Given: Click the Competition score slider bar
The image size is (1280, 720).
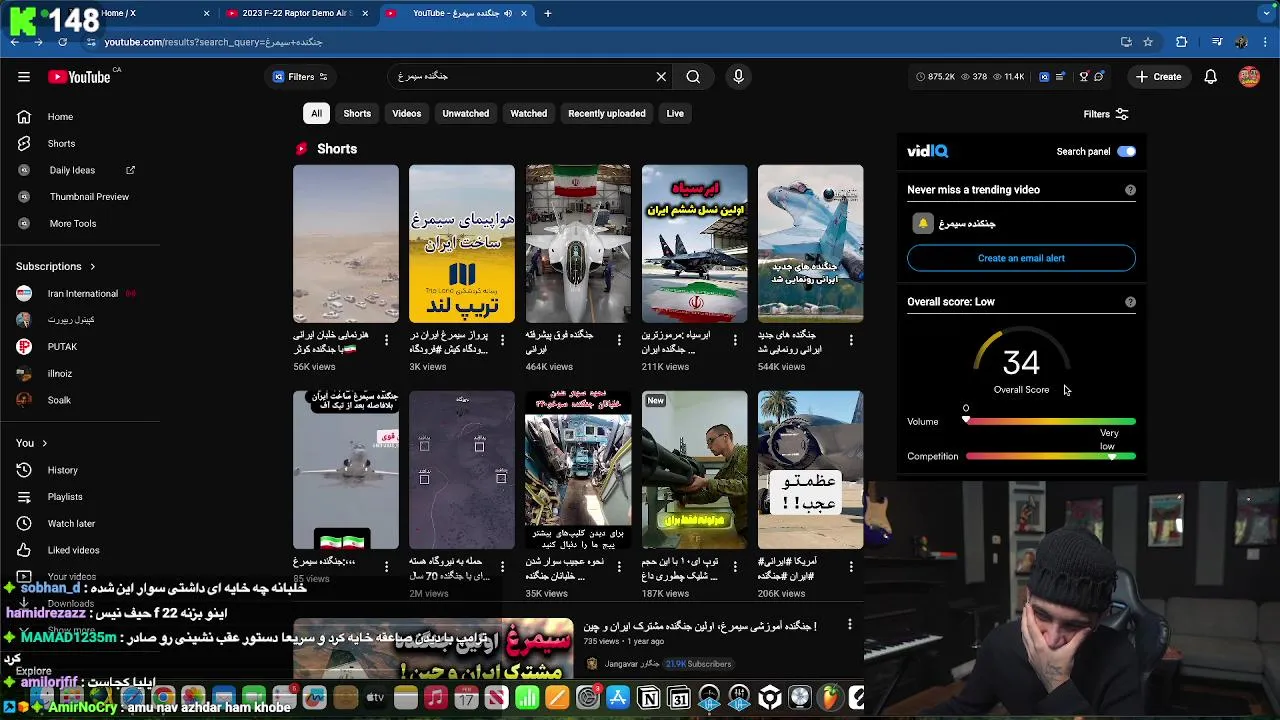Looking at the screenshot, I should [x=1050, y=456].
